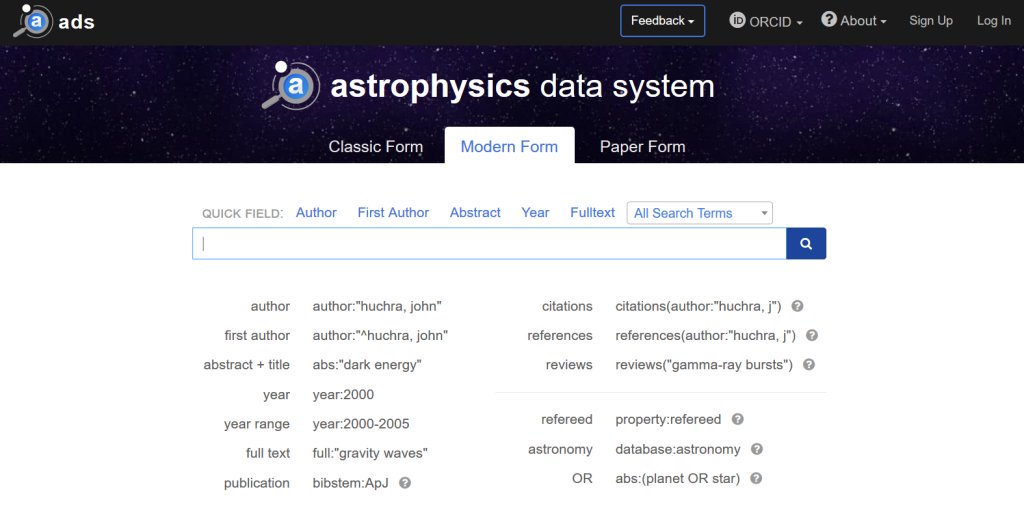Click example abs:"dark energy"
Screen dimensions: 1024x524
[x=367, y=365]
